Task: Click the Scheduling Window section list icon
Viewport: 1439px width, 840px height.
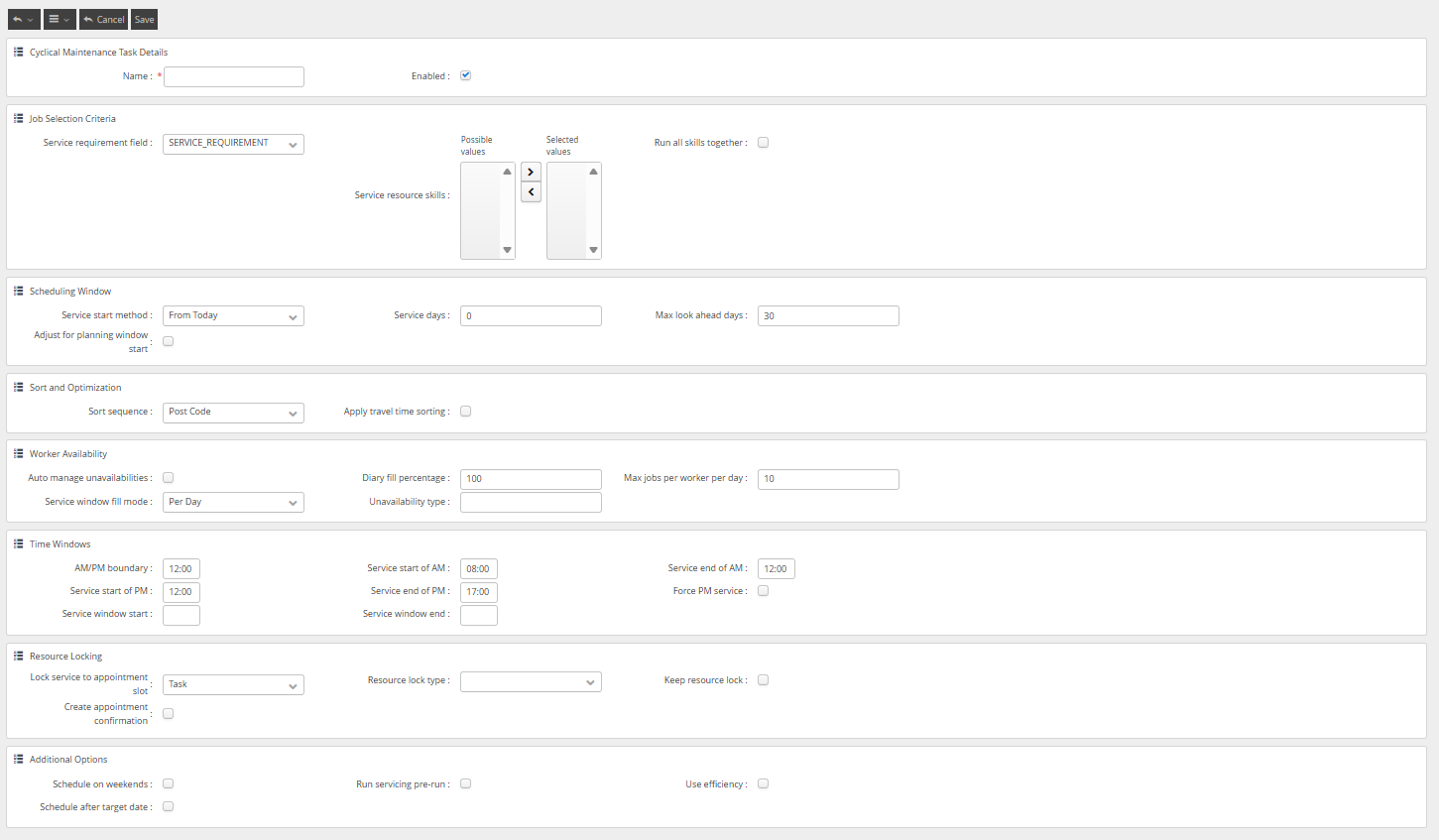Action: 19,292
